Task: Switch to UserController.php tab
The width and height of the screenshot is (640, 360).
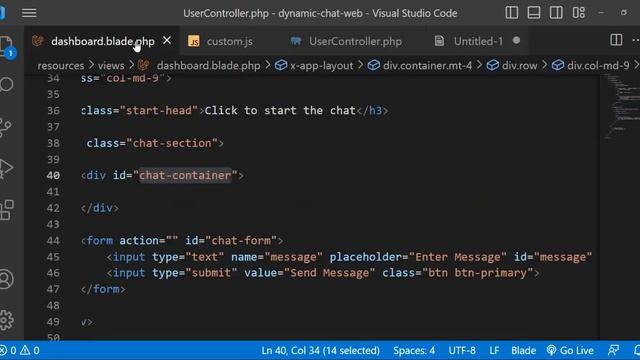Action: (x=355, y=41)
